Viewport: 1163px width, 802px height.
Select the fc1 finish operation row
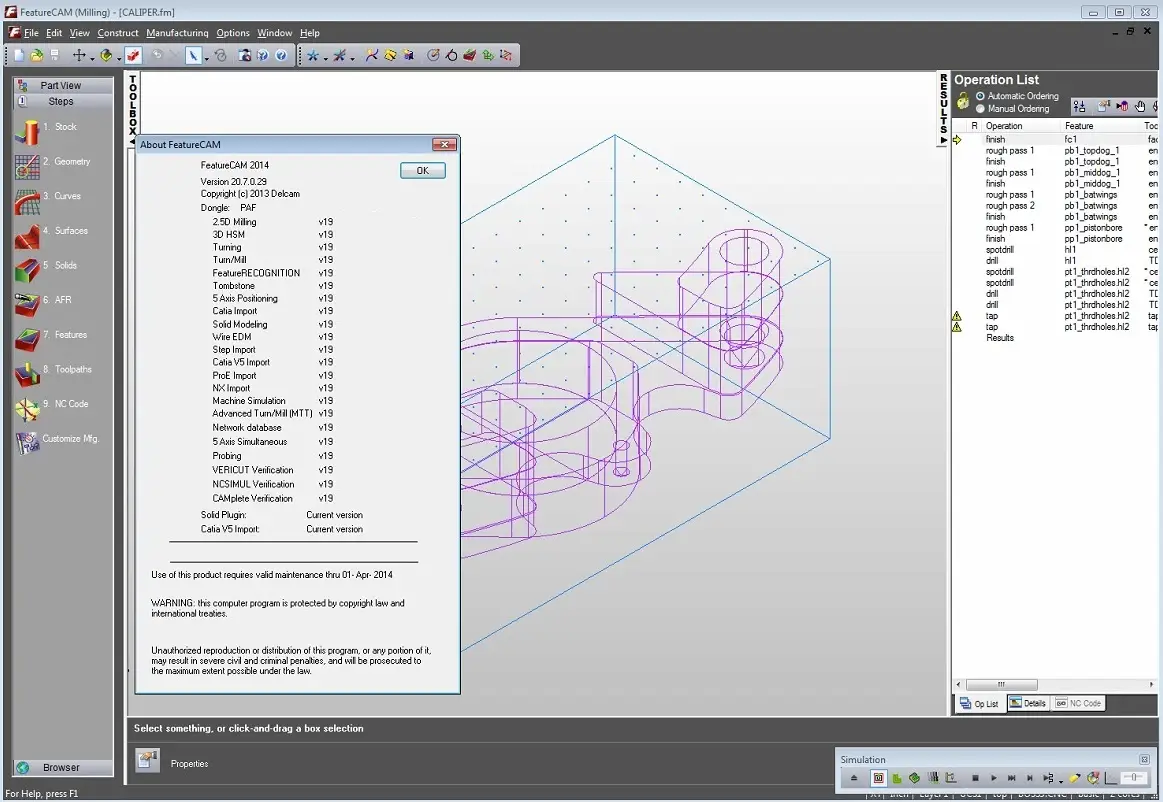click(1055, 139)
